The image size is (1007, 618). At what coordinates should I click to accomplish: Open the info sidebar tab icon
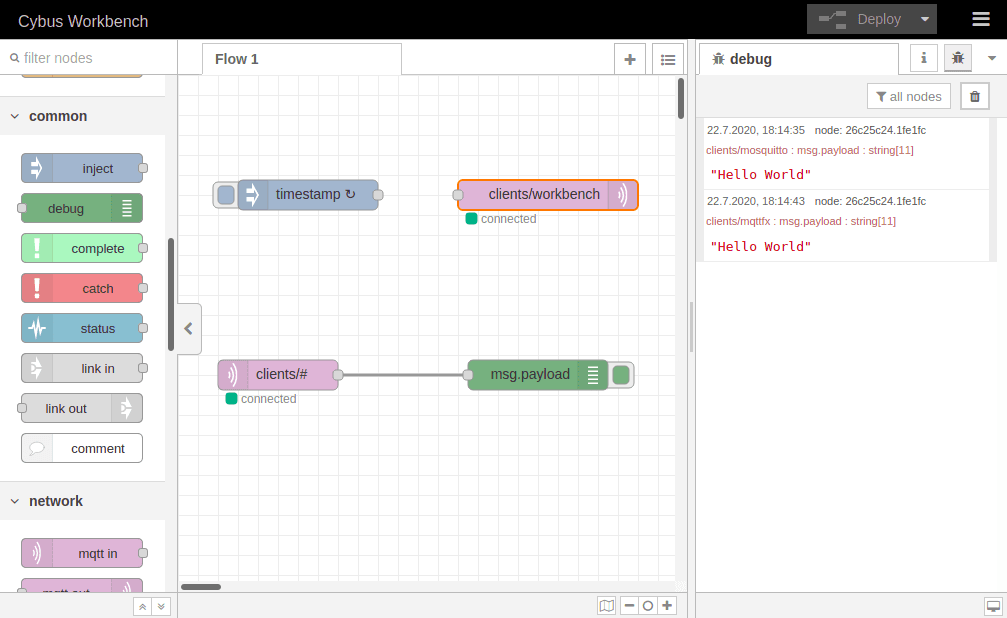[923, 59]
